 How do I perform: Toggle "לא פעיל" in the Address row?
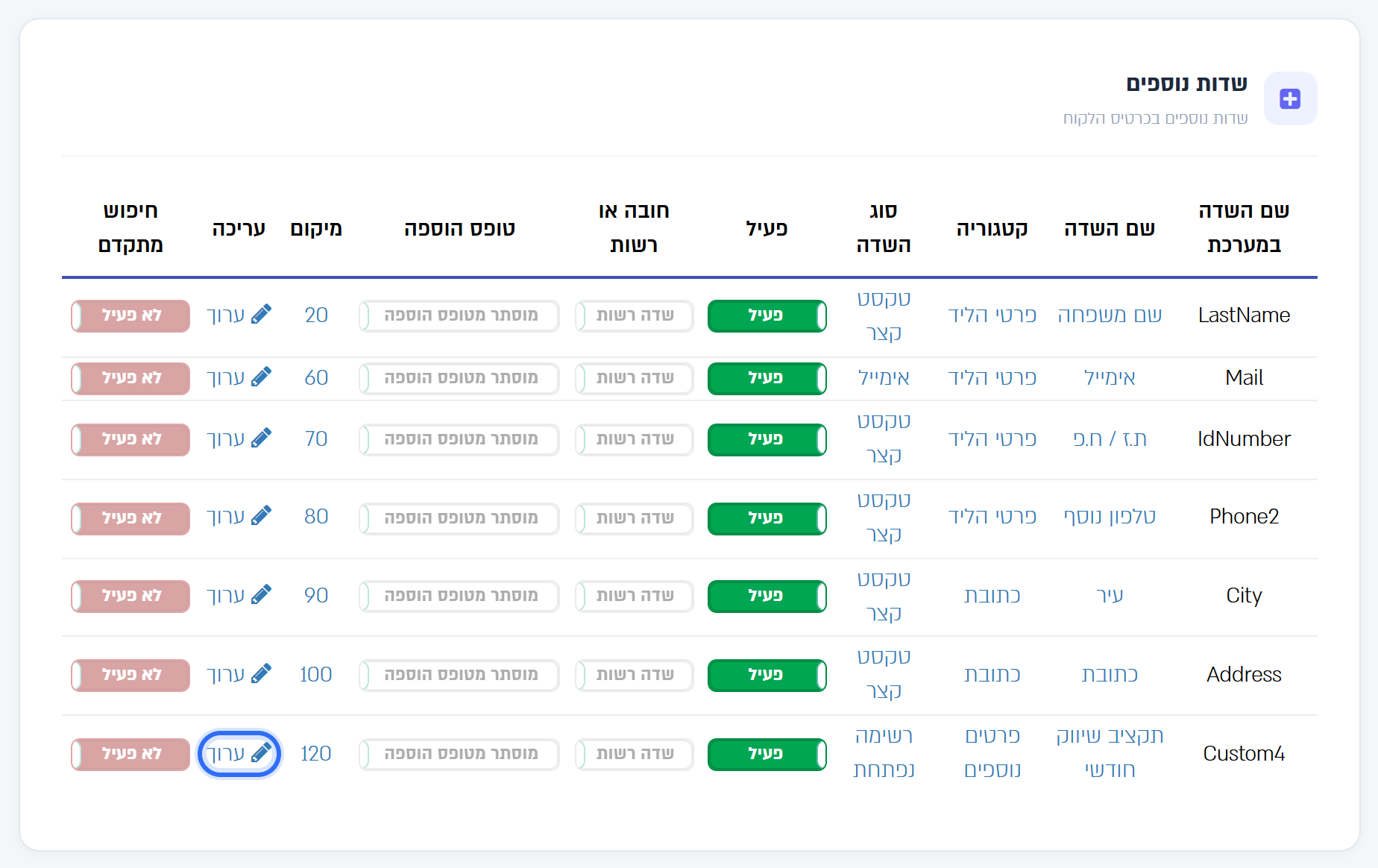pyautogui.click(x=130, y=676)
